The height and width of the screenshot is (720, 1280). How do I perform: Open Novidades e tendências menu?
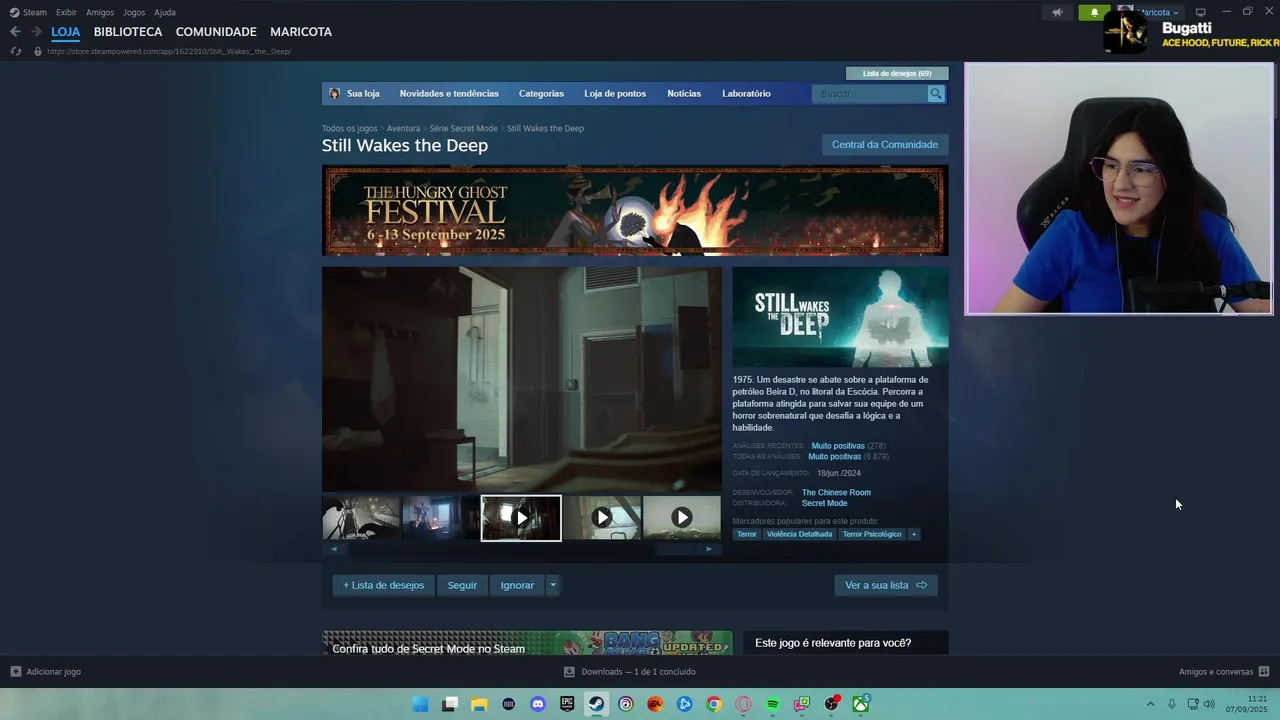point(449,93)
